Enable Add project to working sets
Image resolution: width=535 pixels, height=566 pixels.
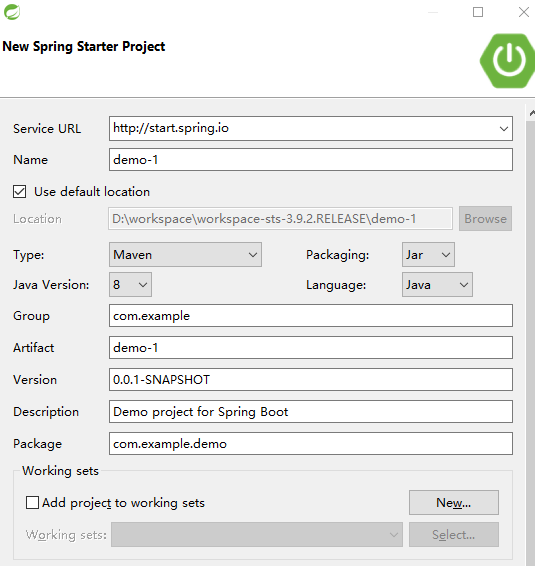(x=32, y=502)
